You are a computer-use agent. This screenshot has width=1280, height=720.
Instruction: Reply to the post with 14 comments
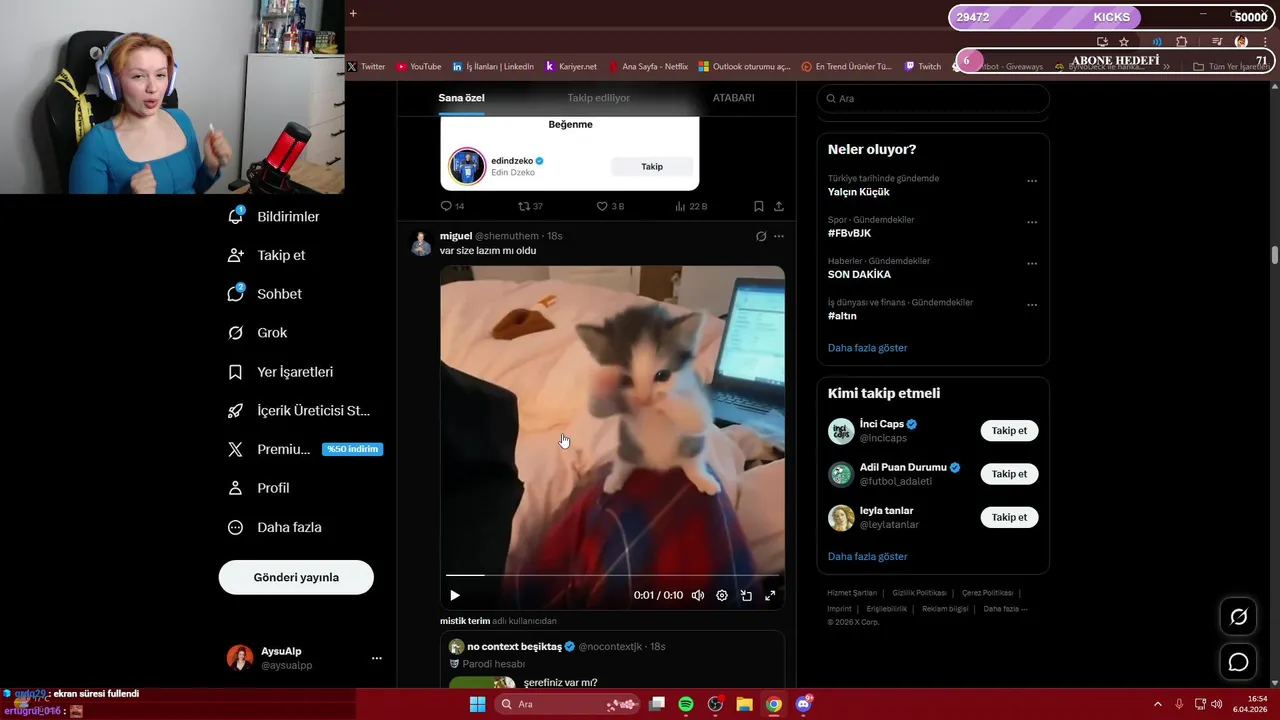pos(452,206)
